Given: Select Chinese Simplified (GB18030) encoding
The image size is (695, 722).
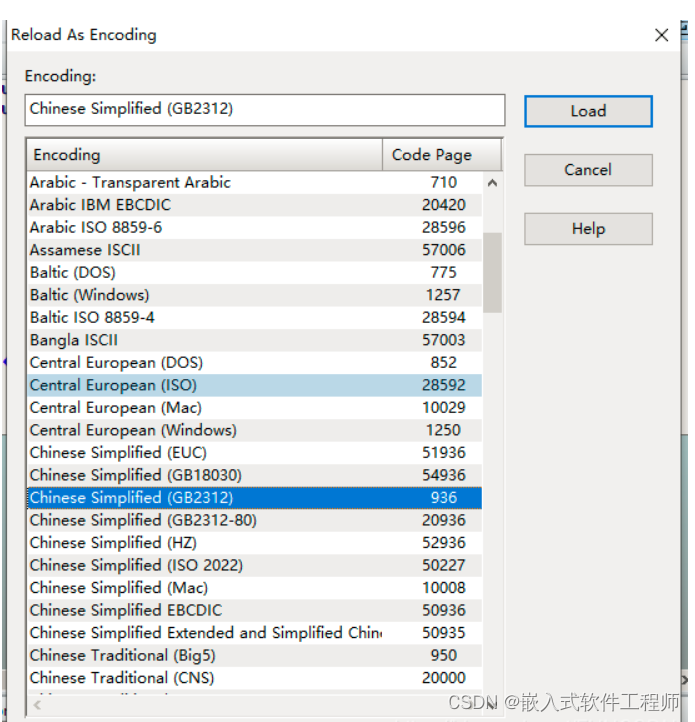Looking at the screenshot, I should [x=255, y=476].
